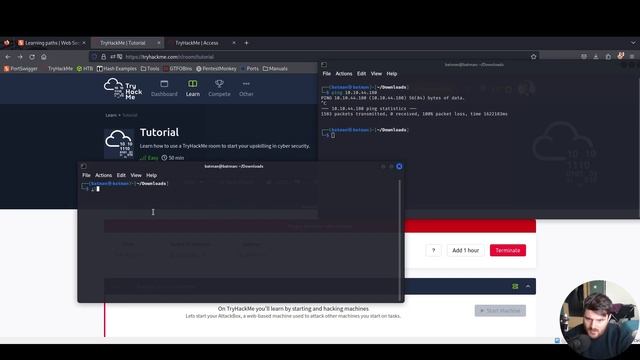Image resolution: width=640 pixels, height=360 pixels.
Task: Open the PentestMonkey bookmark
Action: click(x=216, y=69)
